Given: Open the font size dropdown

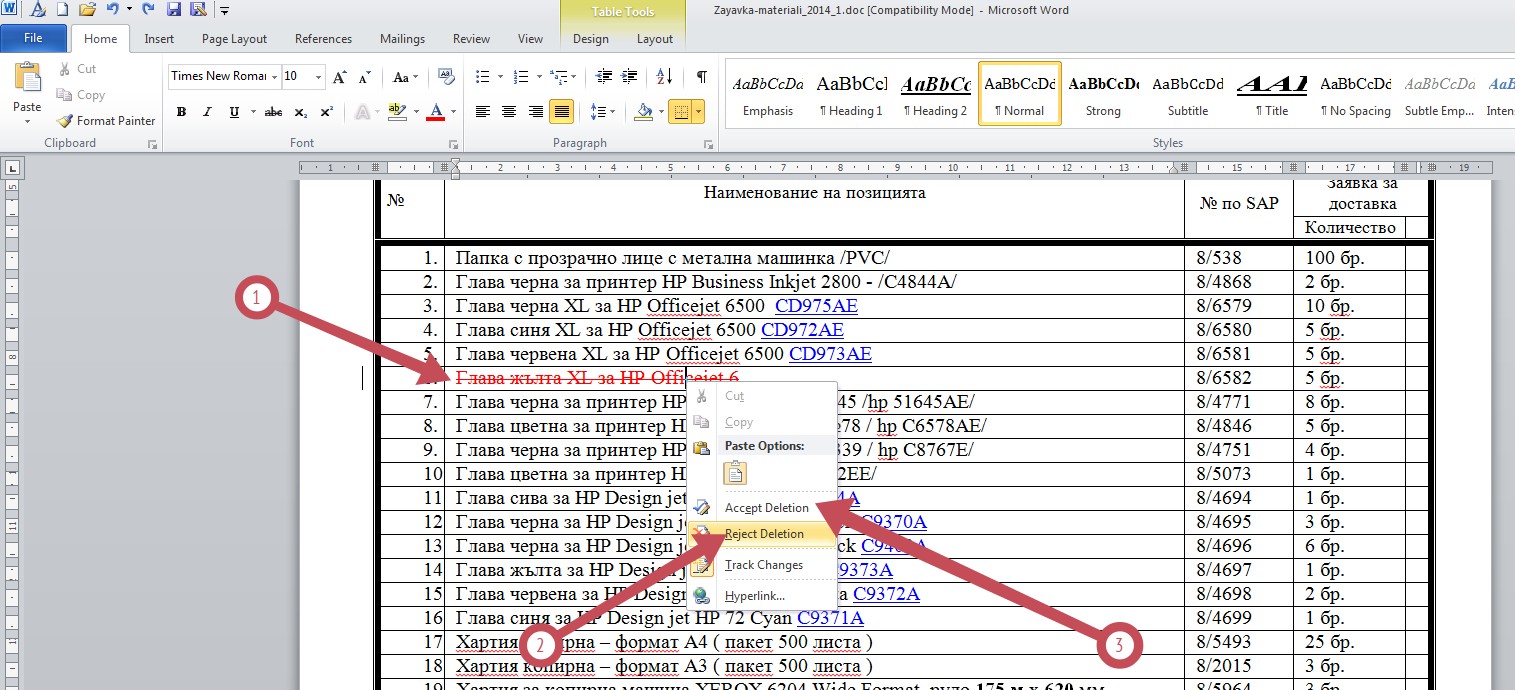Looking at the screenshot, I should [x=319, y=76].
